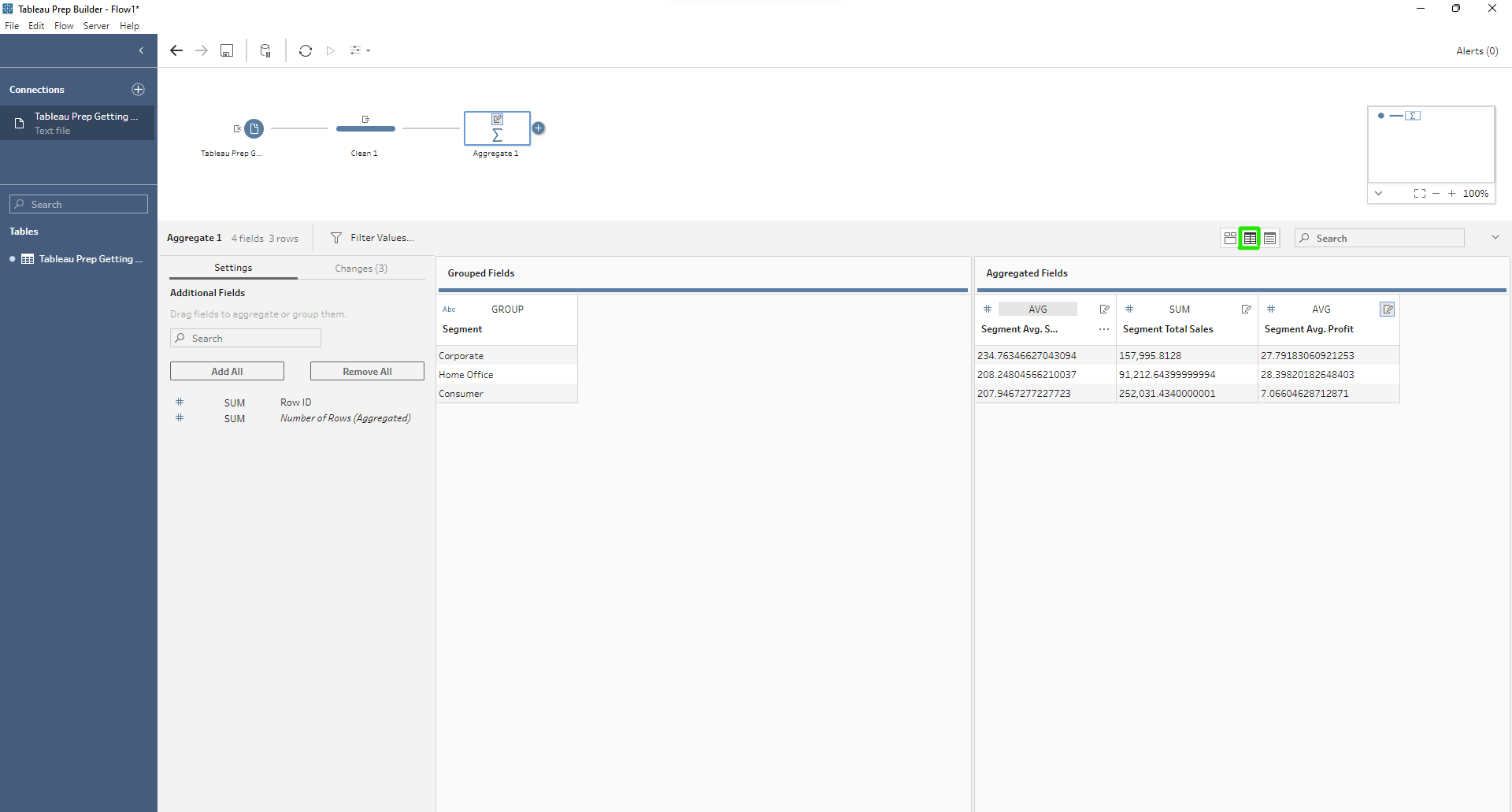Open the run options sliders dropdown
1512x812 pixels.
[x=360, y=50]
